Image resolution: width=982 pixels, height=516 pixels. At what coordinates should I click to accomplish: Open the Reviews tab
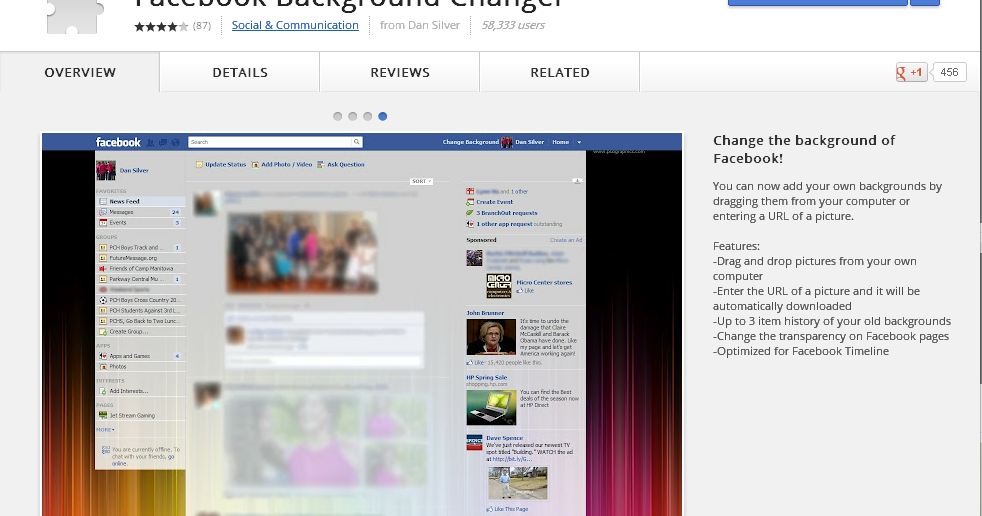tap(400, 72)
